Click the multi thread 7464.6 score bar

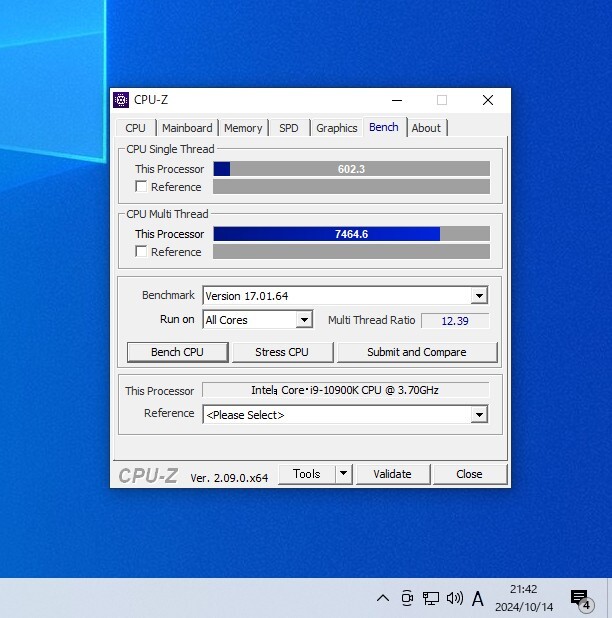coord(352,234)
